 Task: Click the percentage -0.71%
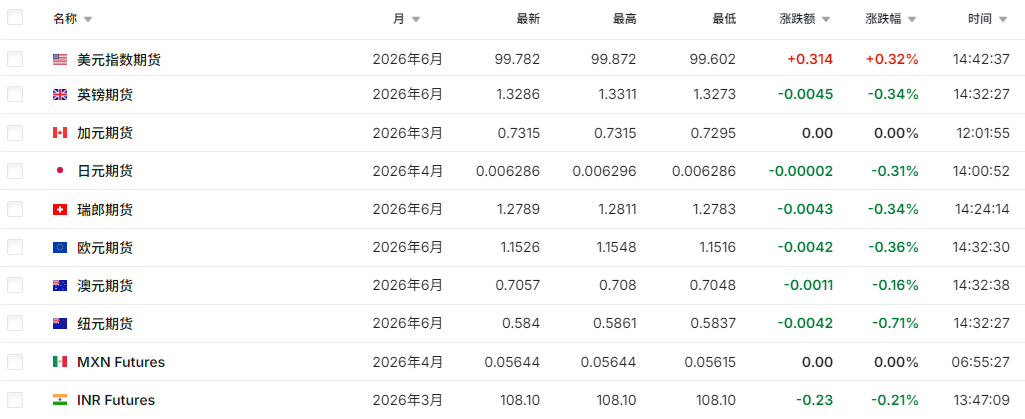(x=894, y=324)
